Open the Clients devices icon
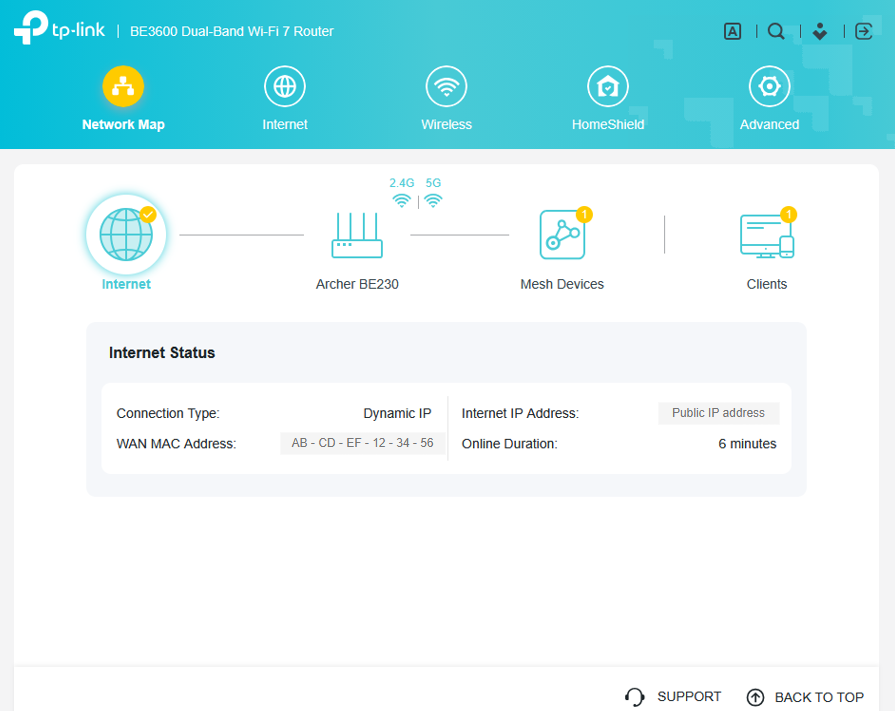The width and height of the screenshot is (895, 711). pyautogui.click(x=767, y=236)
